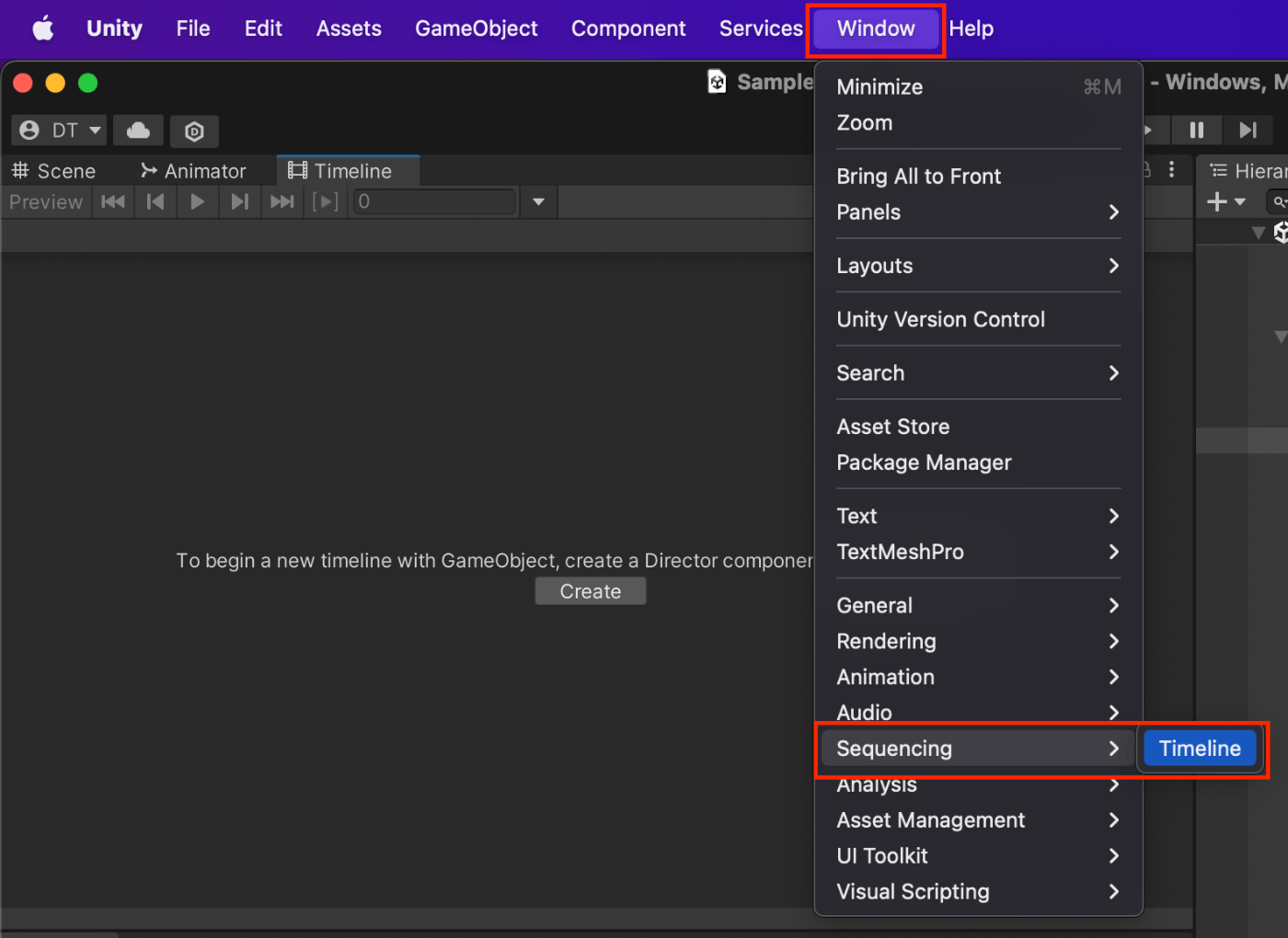Screen dimensions: 1288x938
Task: Switch to the Animator tab
Action: tap(193, 171)
